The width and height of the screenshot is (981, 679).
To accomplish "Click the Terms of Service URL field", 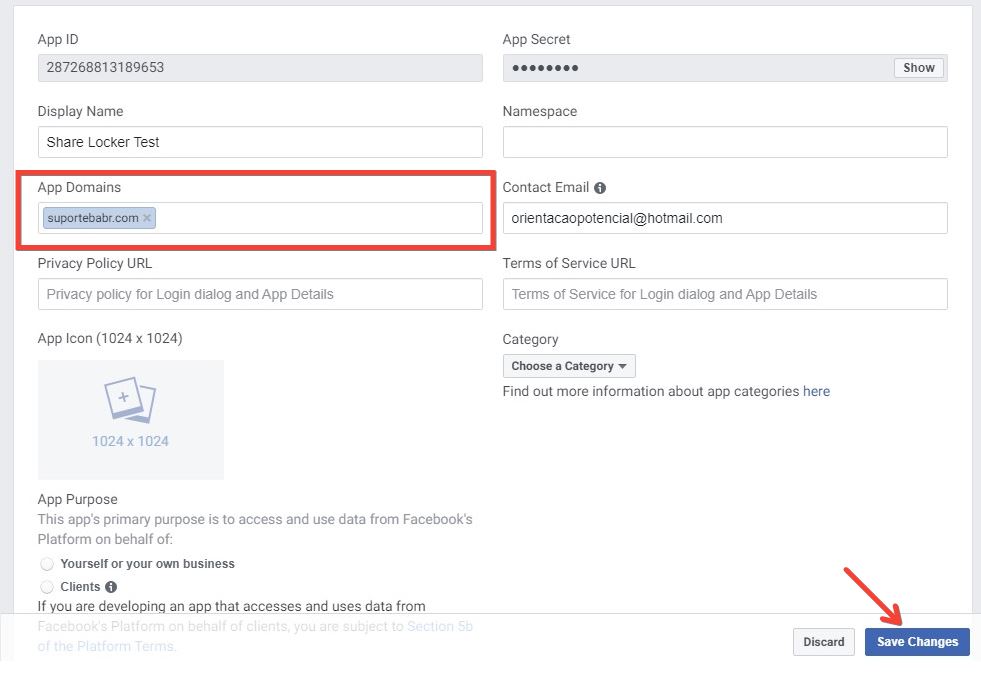I will click(x=725, y=294).
